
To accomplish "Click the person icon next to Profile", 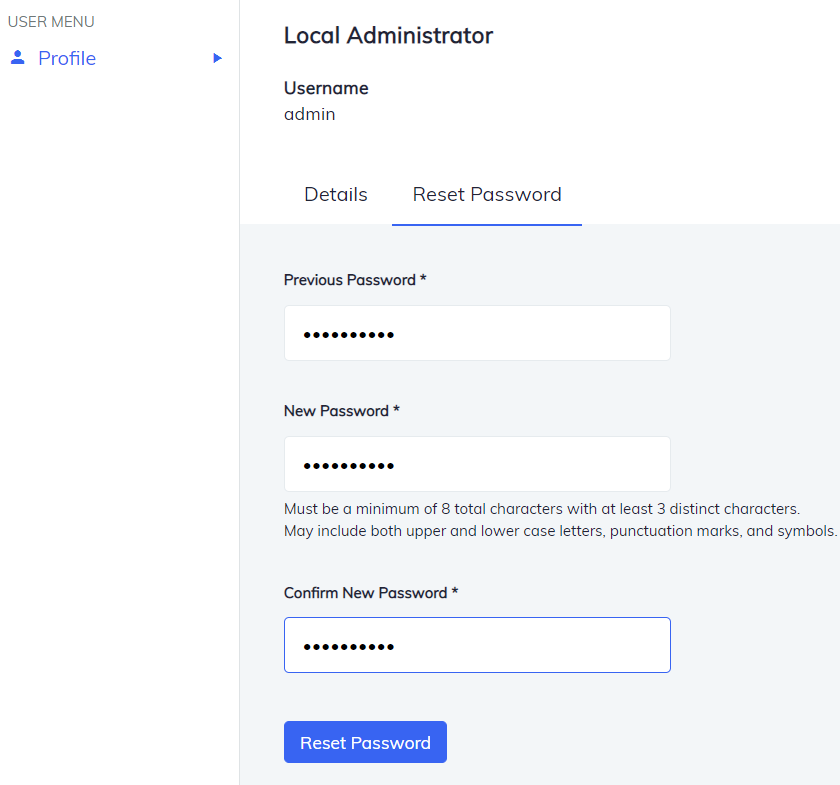I will 17,58.
